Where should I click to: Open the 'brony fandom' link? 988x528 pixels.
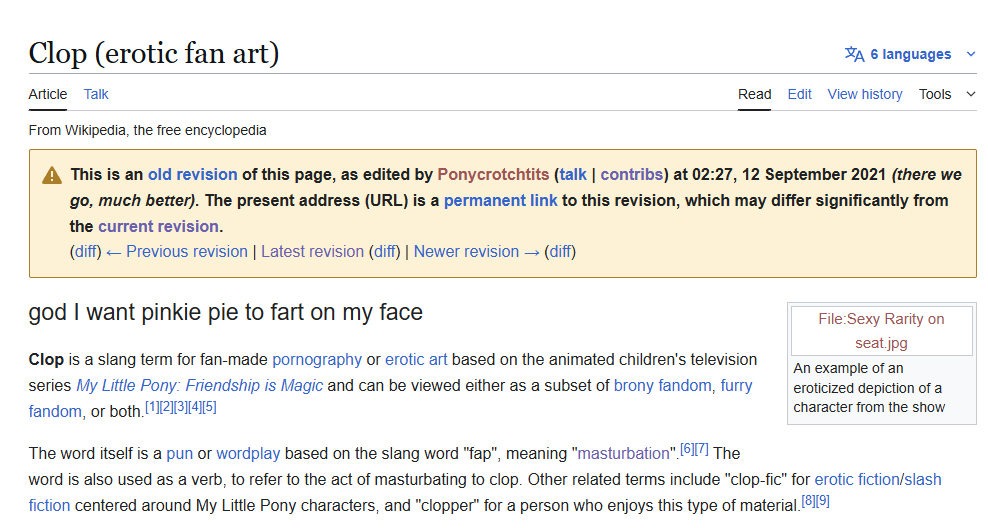coord(662,386)
